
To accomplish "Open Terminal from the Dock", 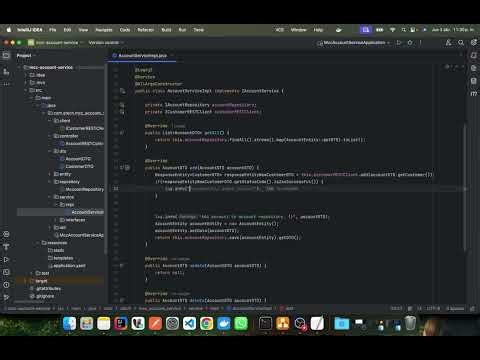I will click(x=265, y=323).
